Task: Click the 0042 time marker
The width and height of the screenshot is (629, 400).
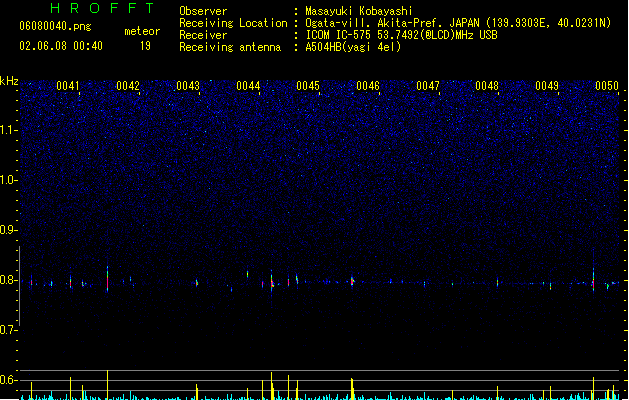Action: pos(128,86)
